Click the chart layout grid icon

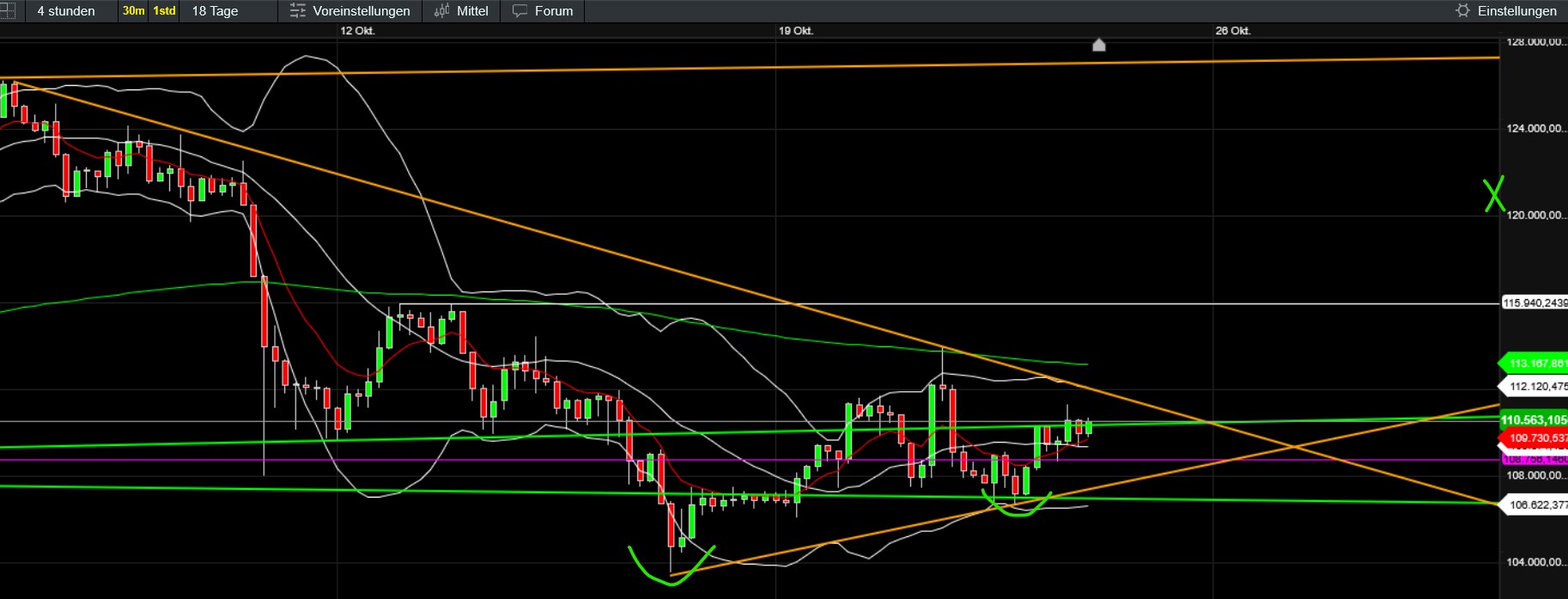(x=7, y=11)
